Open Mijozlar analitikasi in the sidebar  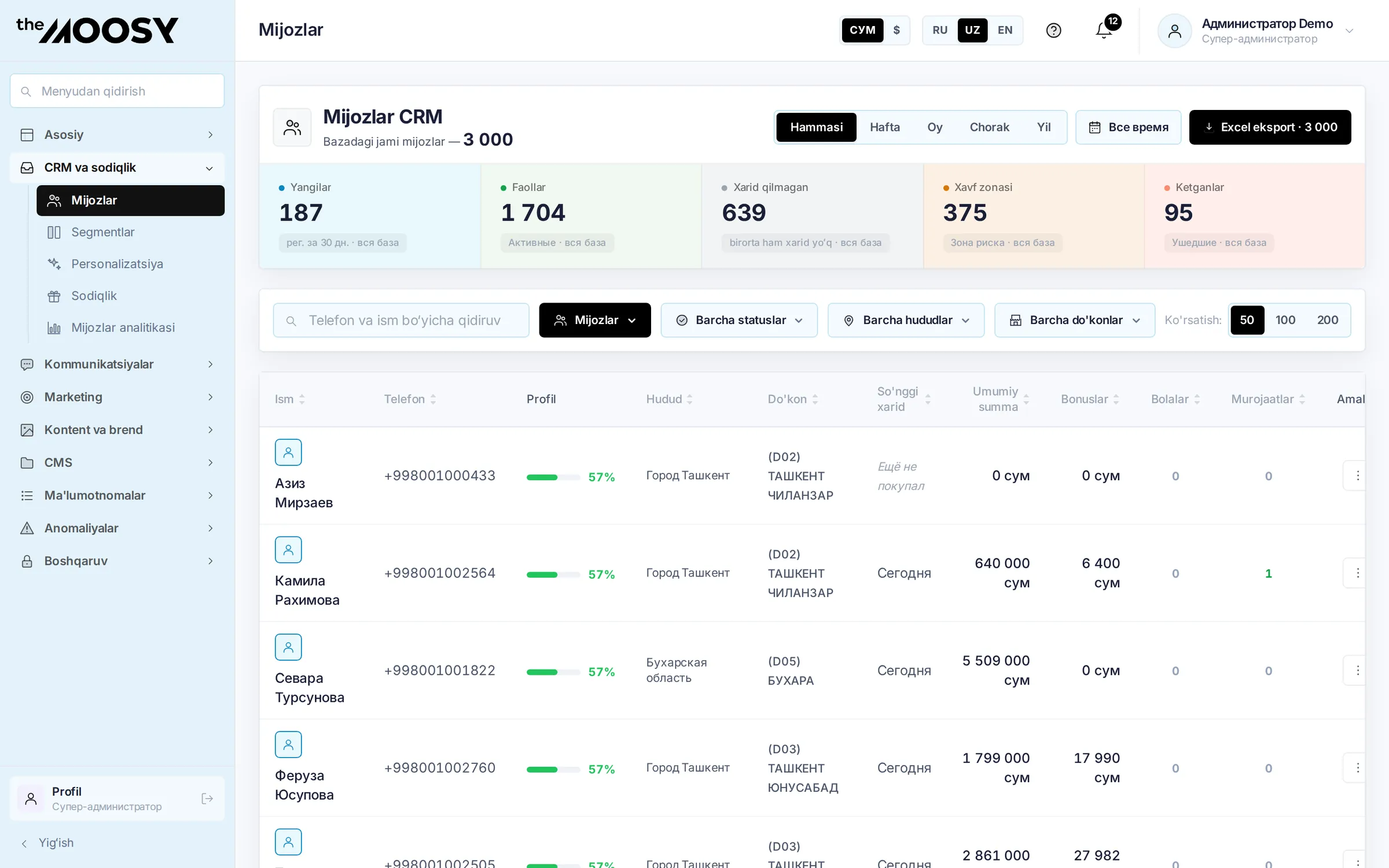(130, 328)
